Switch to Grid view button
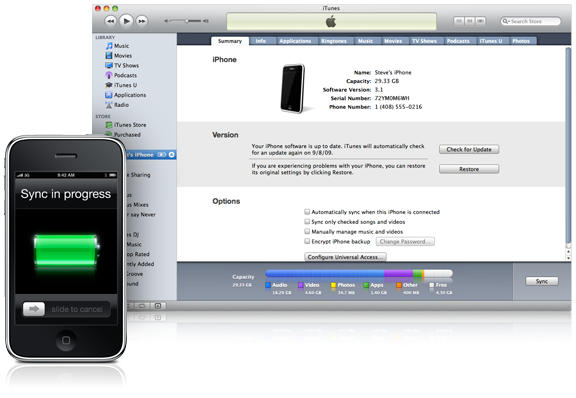The width and height of the screenshot is (576, 398). pos(469,21)
